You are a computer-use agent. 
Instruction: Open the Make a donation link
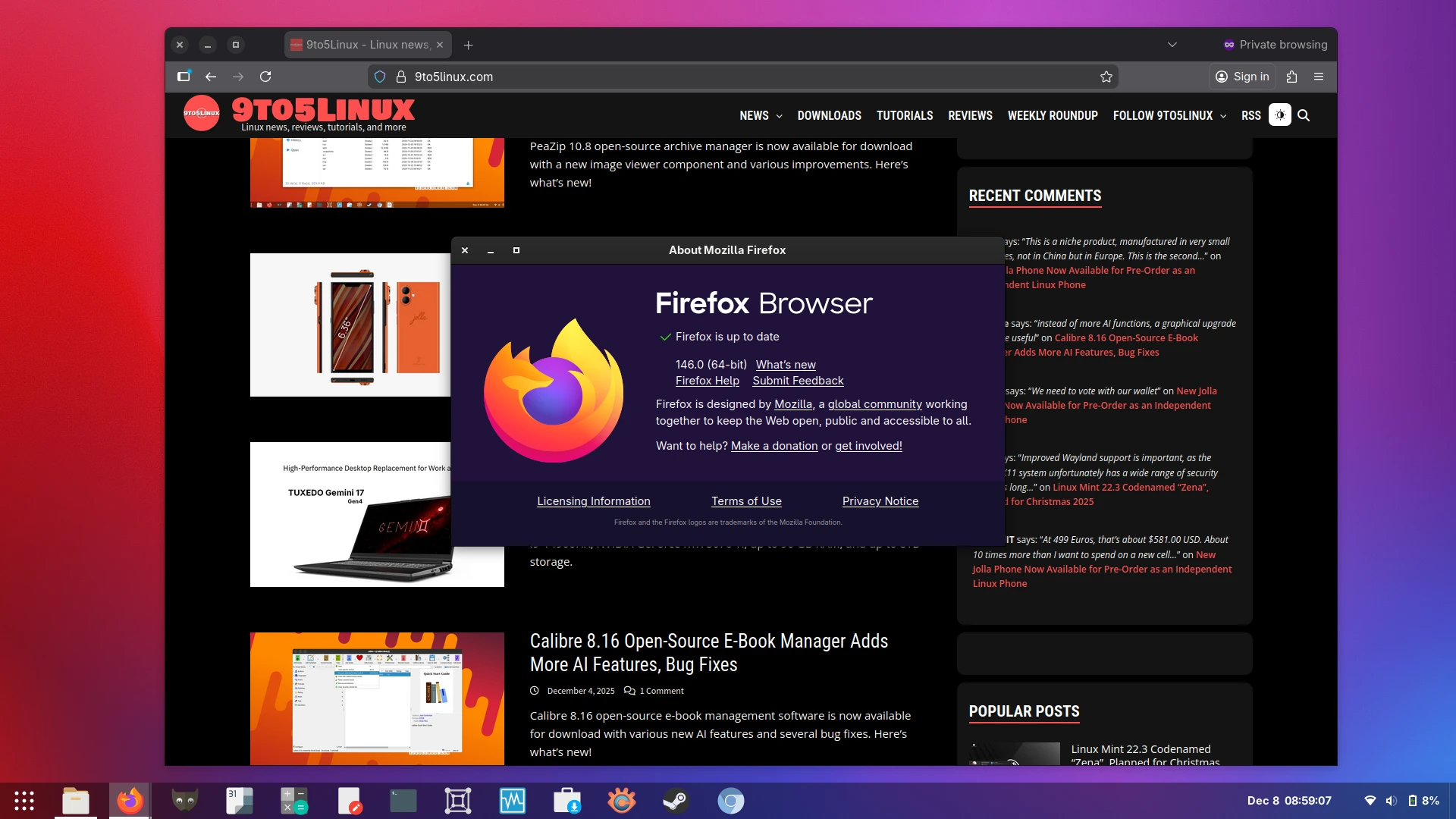(x=773, y=446)
